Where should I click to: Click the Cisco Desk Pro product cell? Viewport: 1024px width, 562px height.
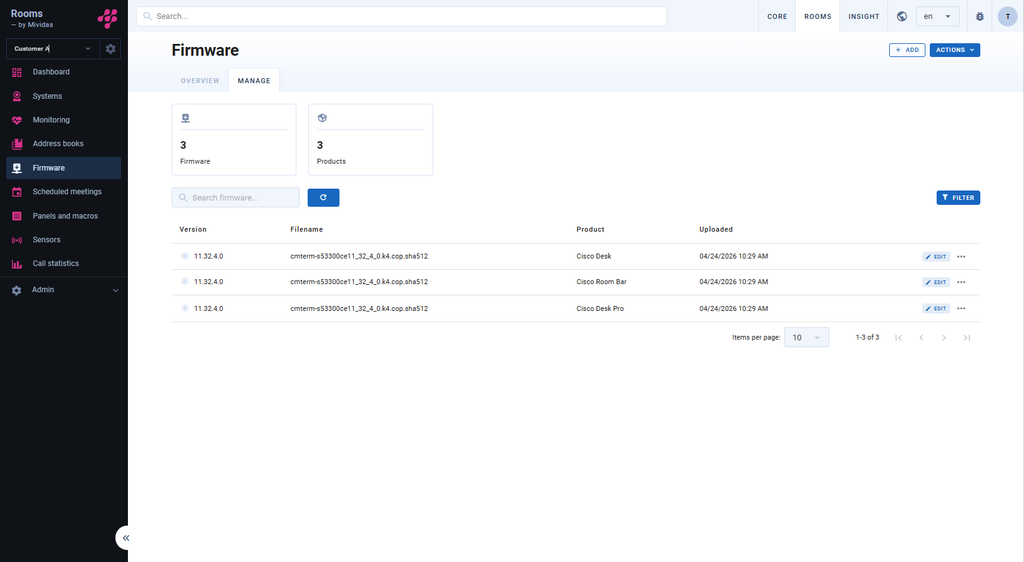click(x=600, y=309)
